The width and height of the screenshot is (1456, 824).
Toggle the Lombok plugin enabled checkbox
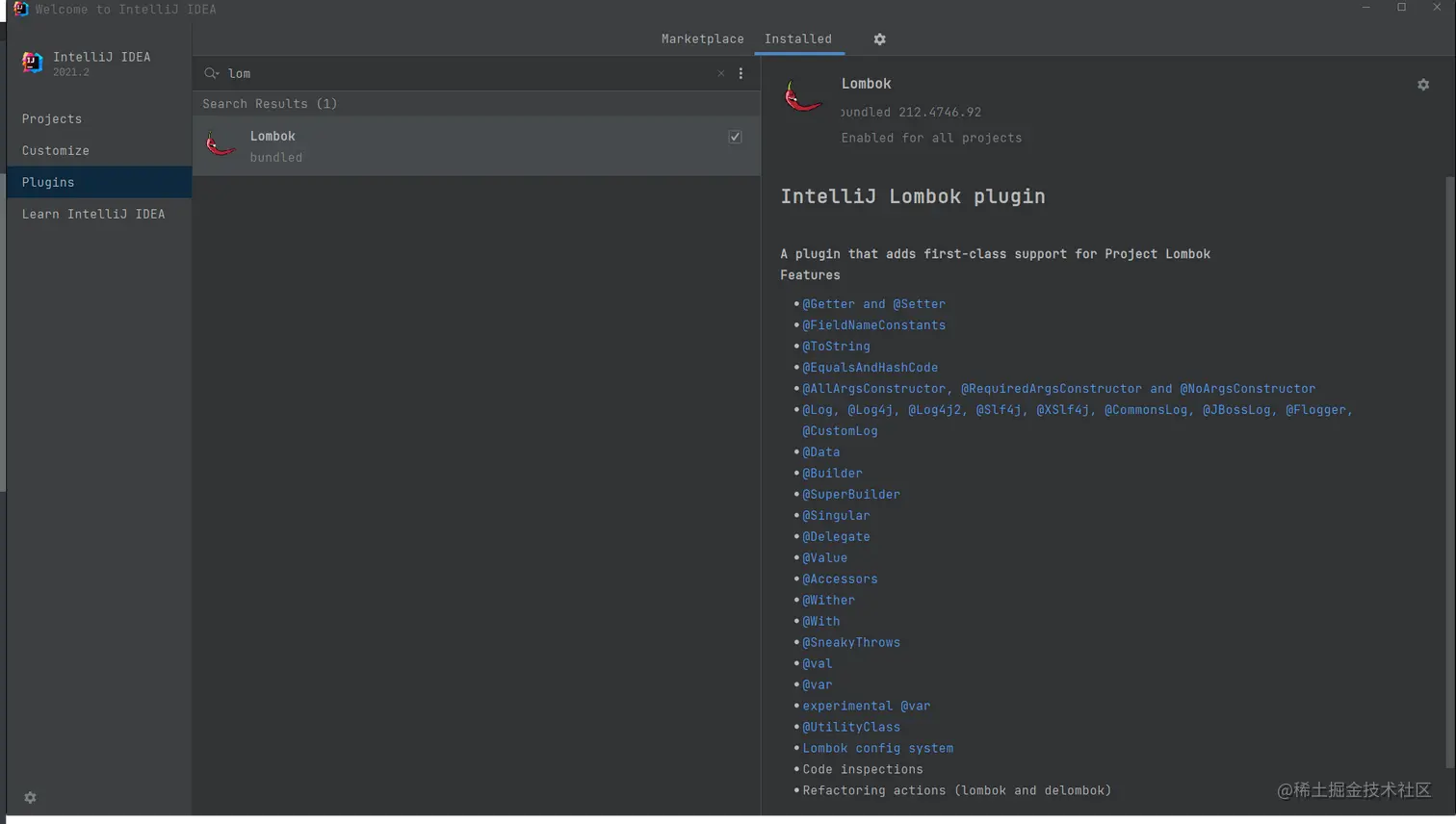coord(735,137)
